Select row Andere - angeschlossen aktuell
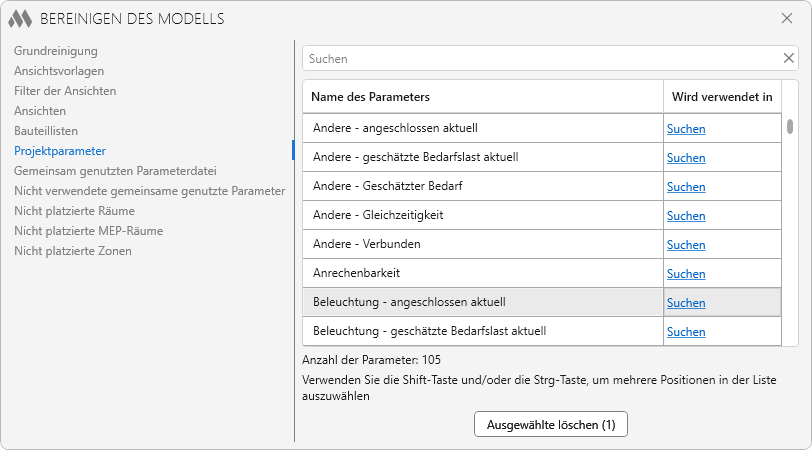The width and height of the screenshot is (812, 450). click(x=482, y=128)
